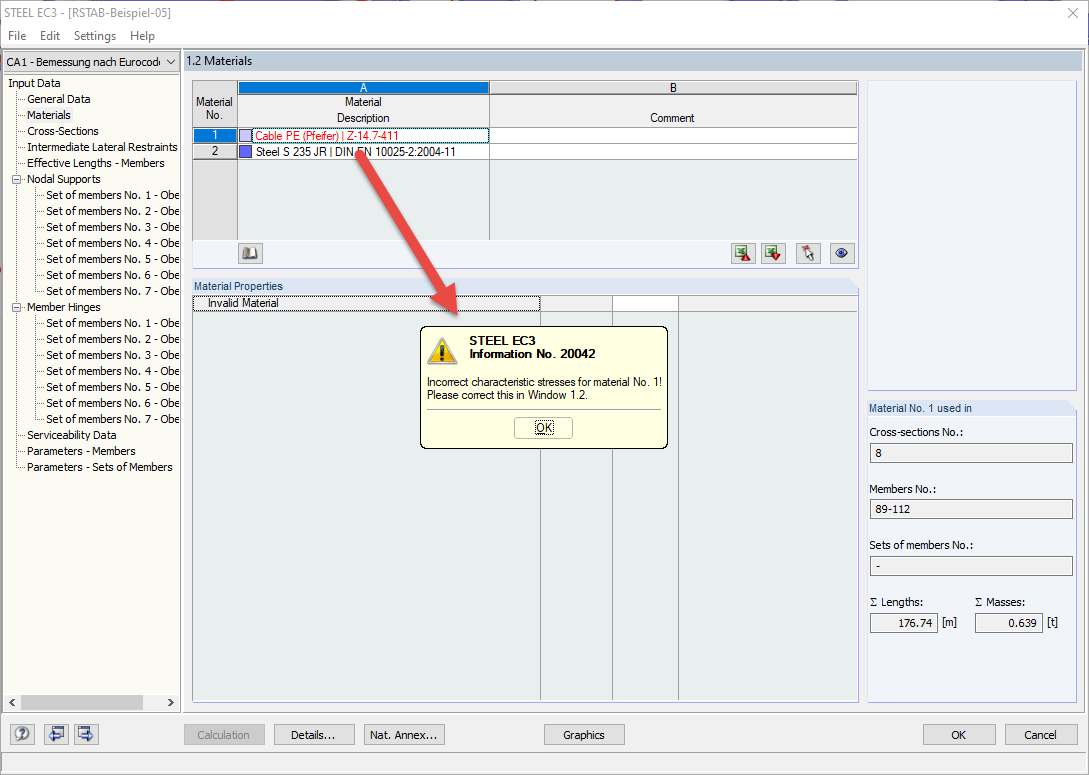1089x775 pixels.
Task: Select material row number 1 header
Action: pyautogui.click(x=215, y=135)
